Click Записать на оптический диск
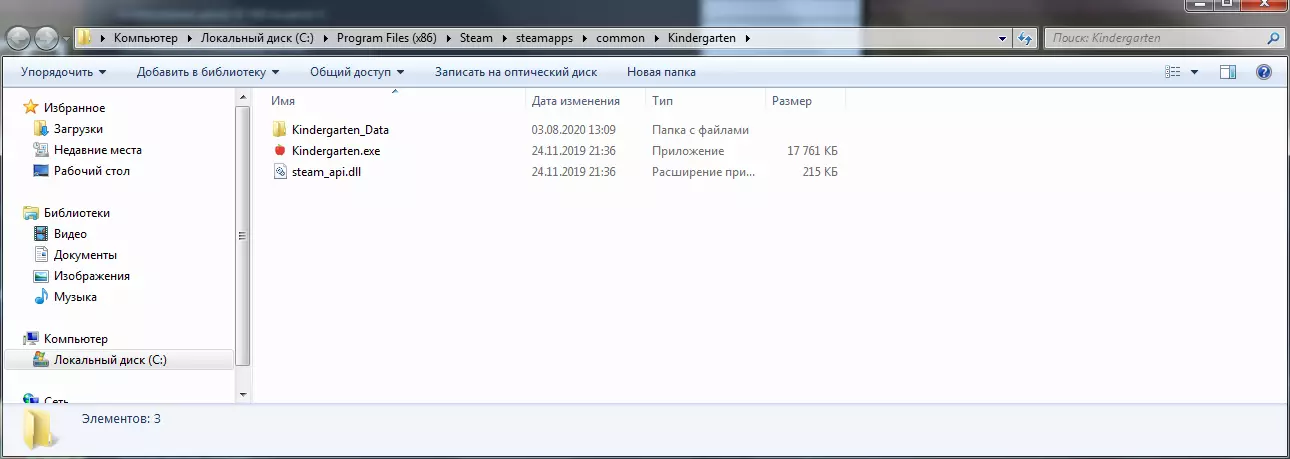Image resolution: width=1290 pixels, height=459 pixels. tap(516, 72)
